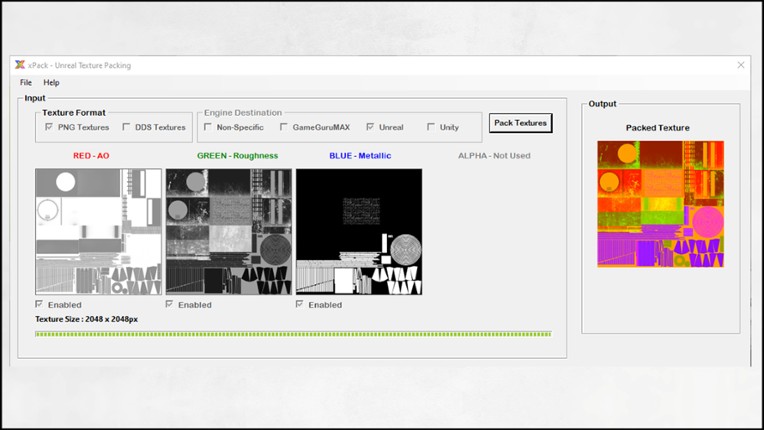
Task: Toggle Enabled checkbox under Roughness texture
Action: click(x=170, y=304)
